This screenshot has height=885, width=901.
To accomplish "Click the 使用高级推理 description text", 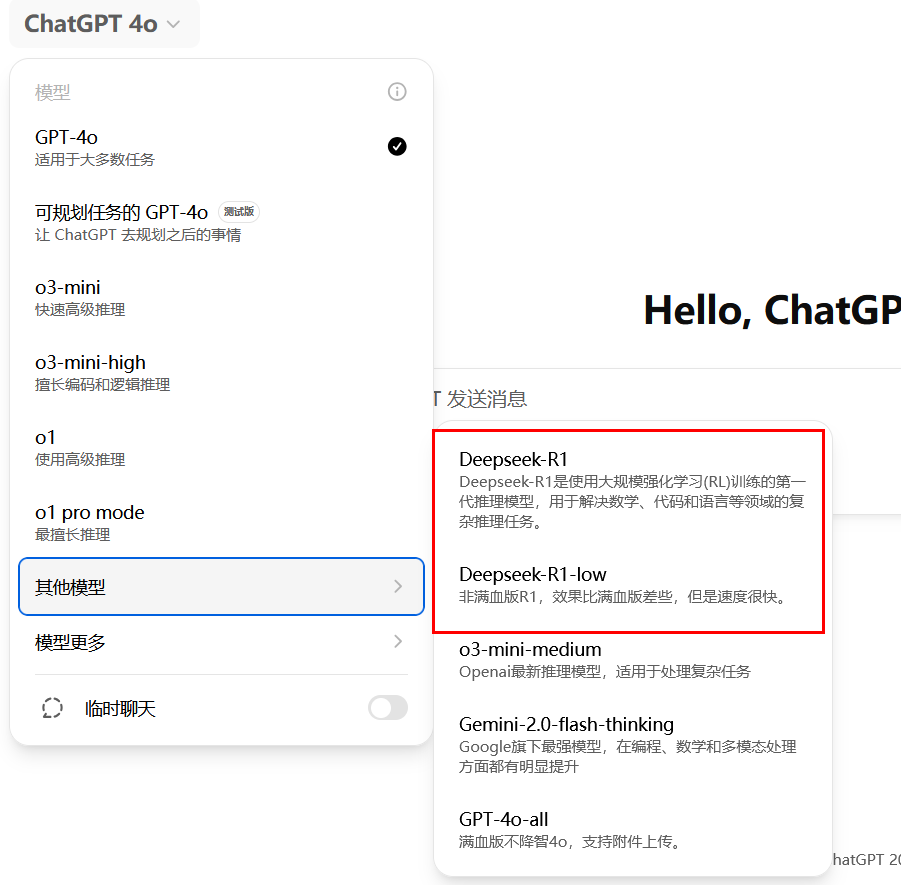I will [x=80, y=460].
